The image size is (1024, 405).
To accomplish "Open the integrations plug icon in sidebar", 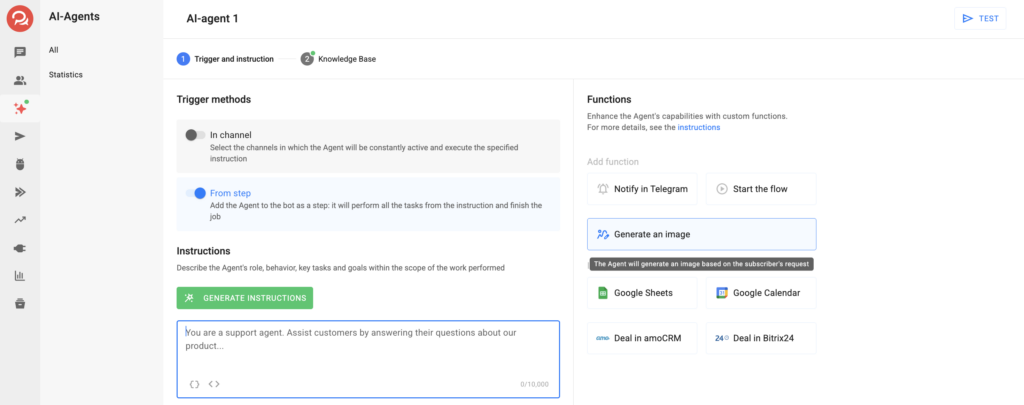I will click(20, 248).
